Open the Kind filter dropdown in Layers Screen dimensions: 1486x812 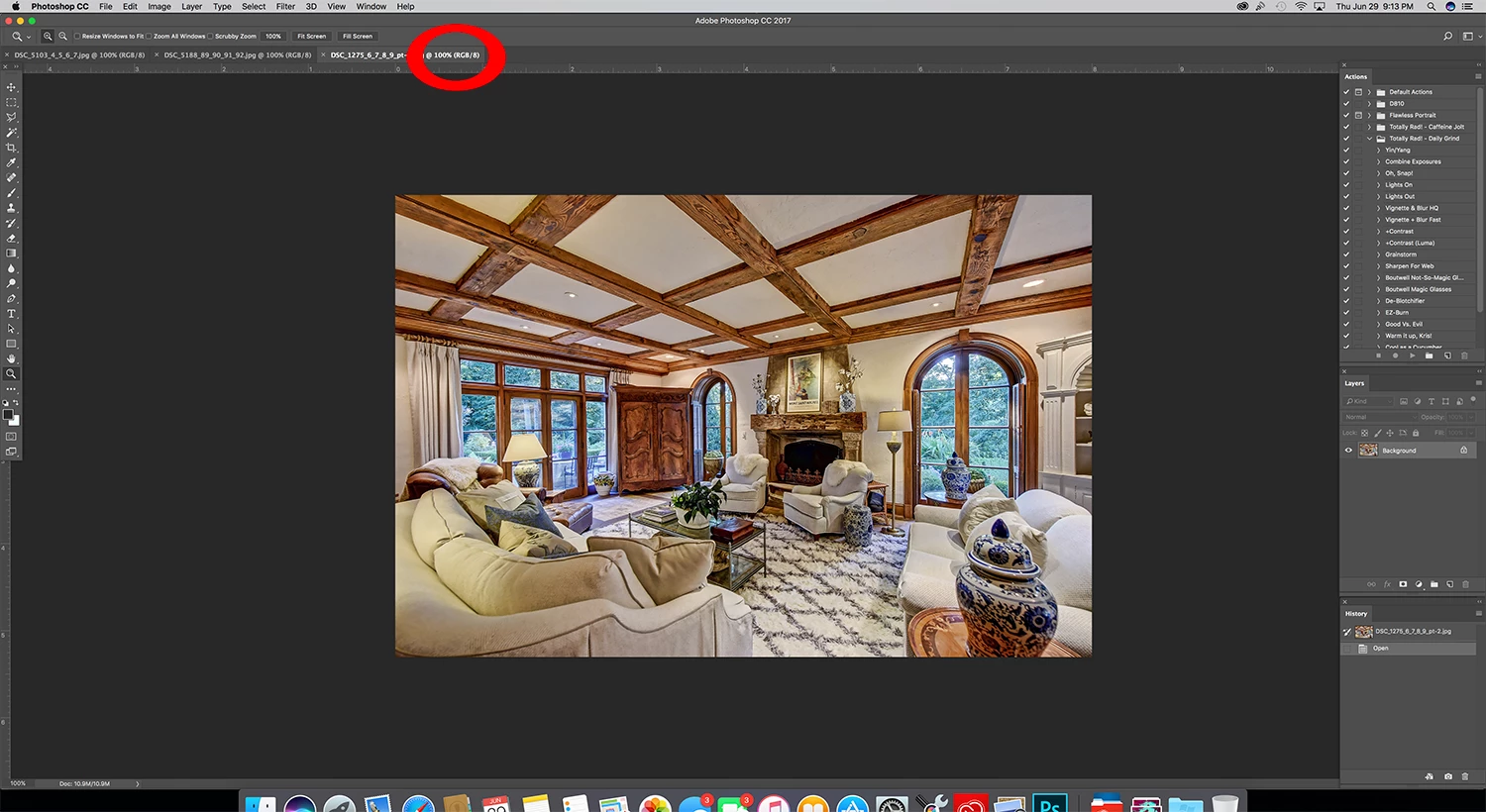(1368, 401)
